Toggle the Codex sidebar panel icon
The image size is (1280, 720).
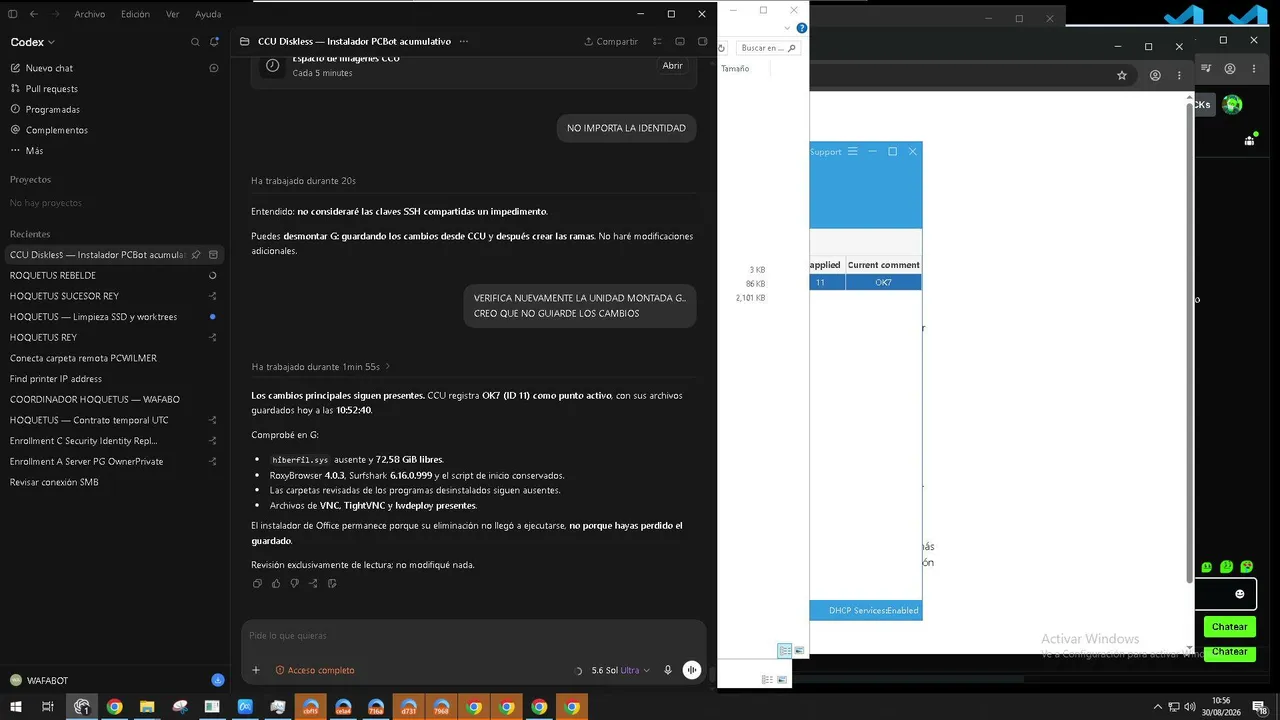point(13,14)
